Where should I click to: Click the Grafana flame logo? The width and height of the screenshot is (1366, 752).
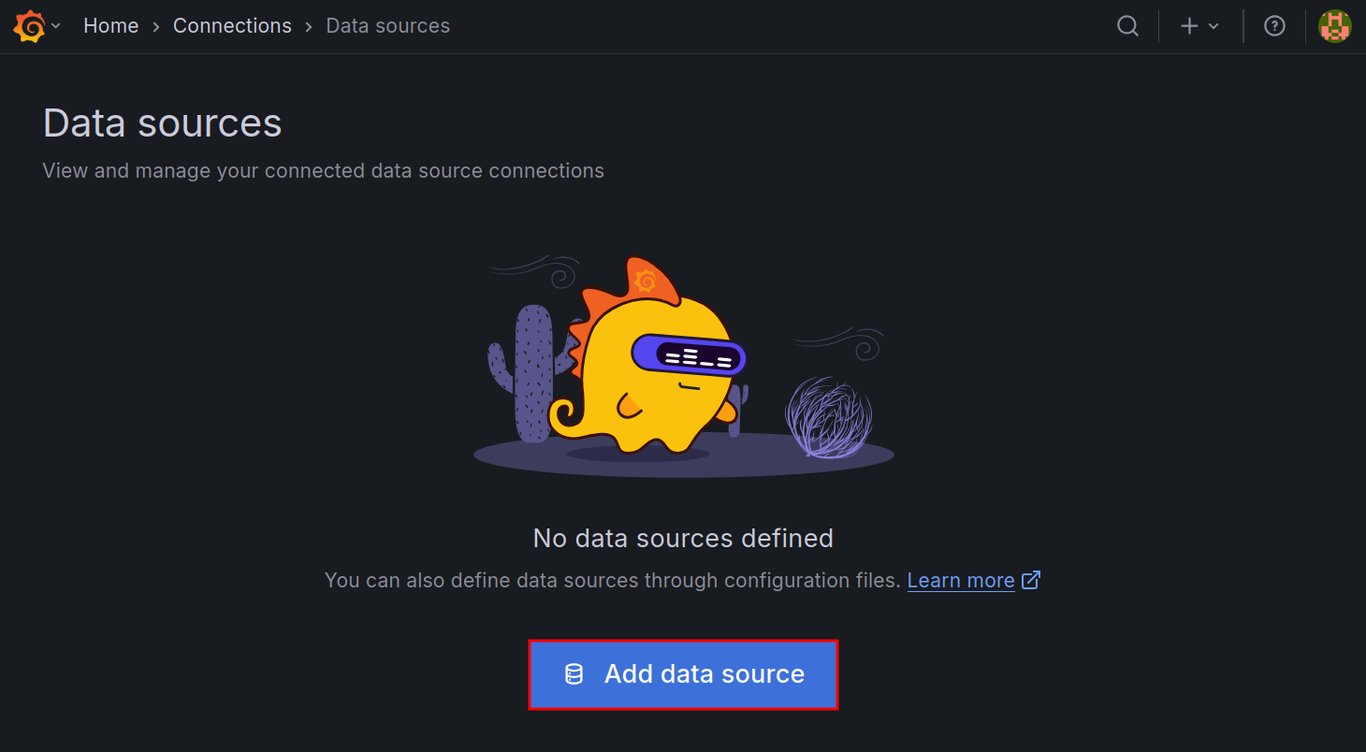(27, 25)
